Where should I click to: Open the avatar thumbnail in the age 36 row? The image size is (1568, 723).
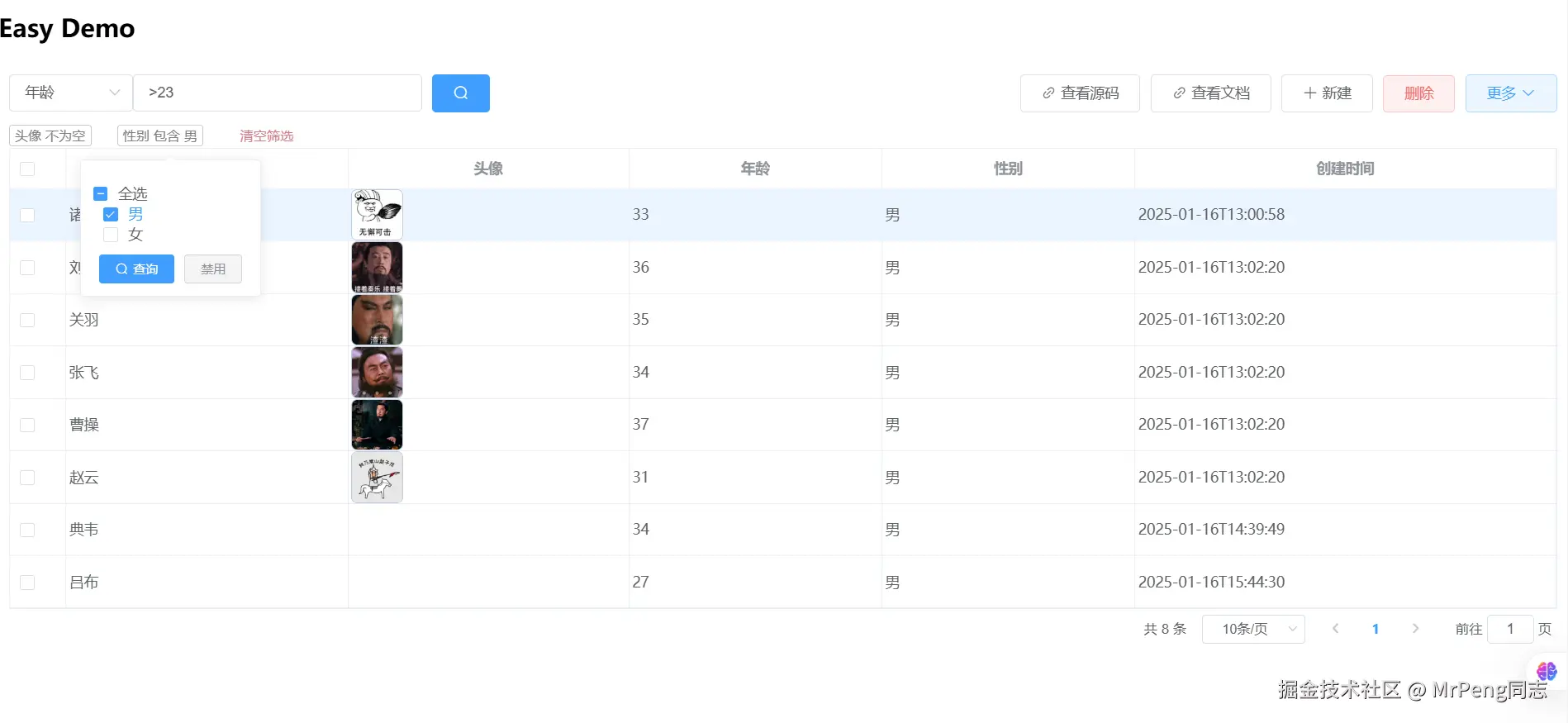tap(377, 267)
